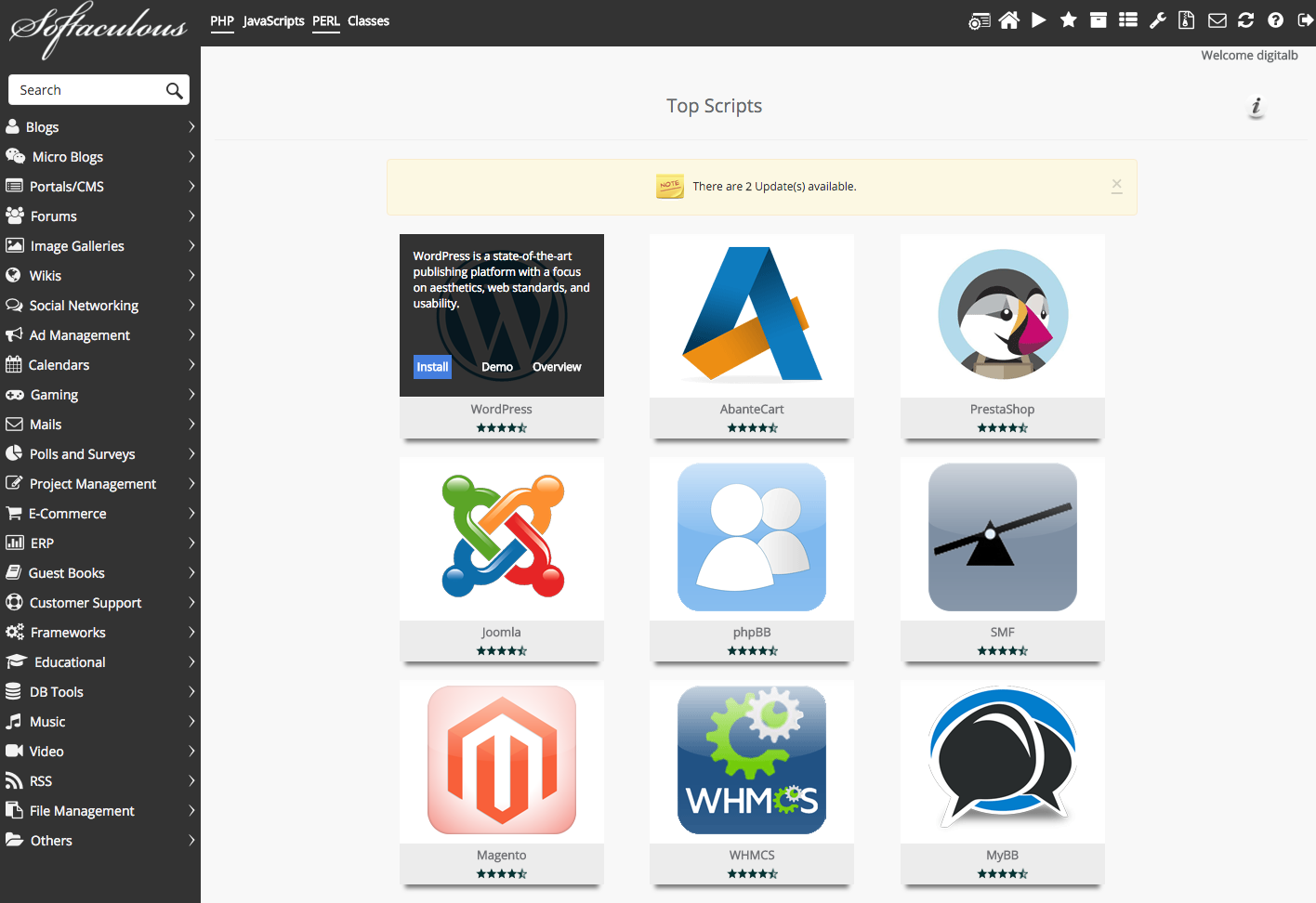Open email settings with the envelope icon

click(1217, 20)
